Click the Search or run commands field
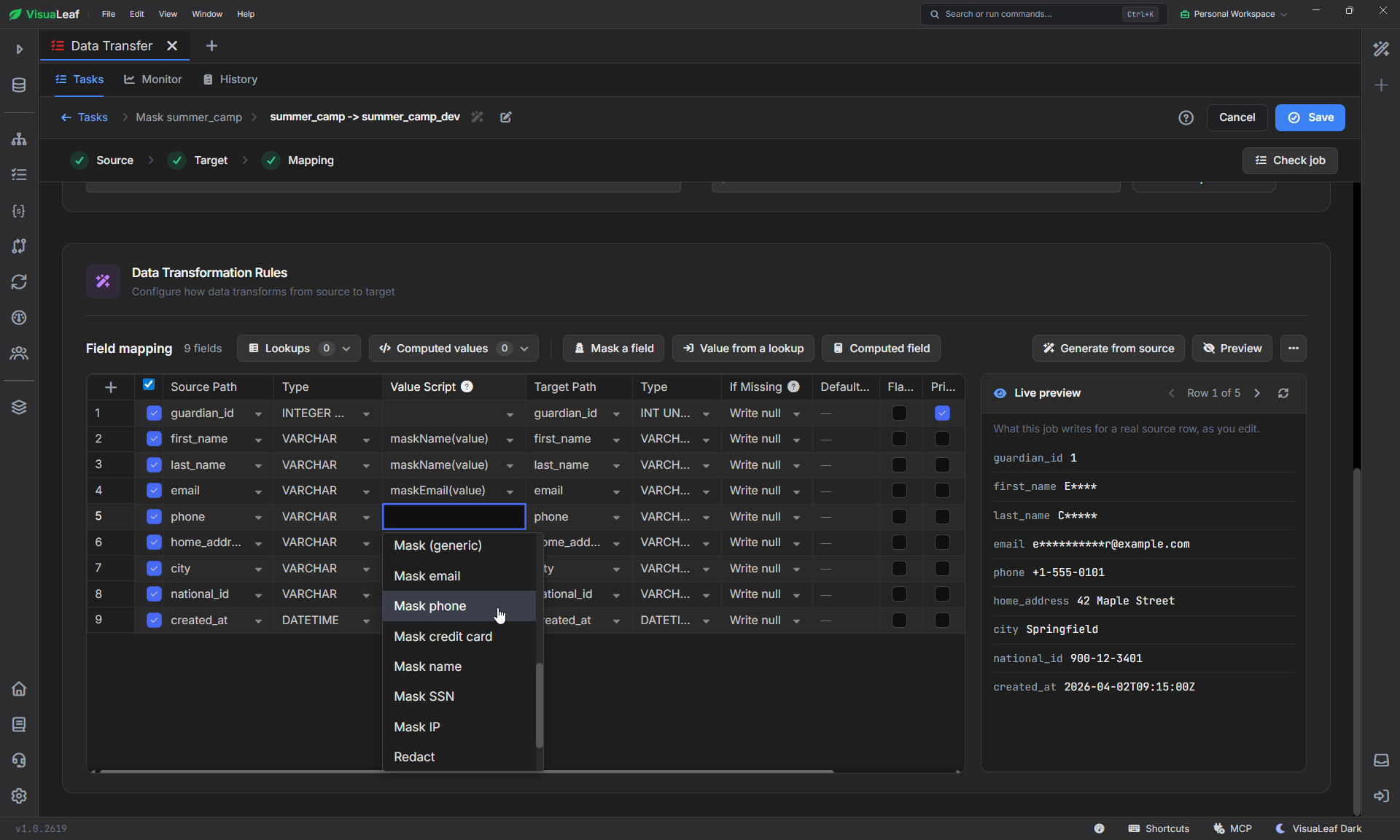This screenshot has width=1400, height=840. [1043, 14]
